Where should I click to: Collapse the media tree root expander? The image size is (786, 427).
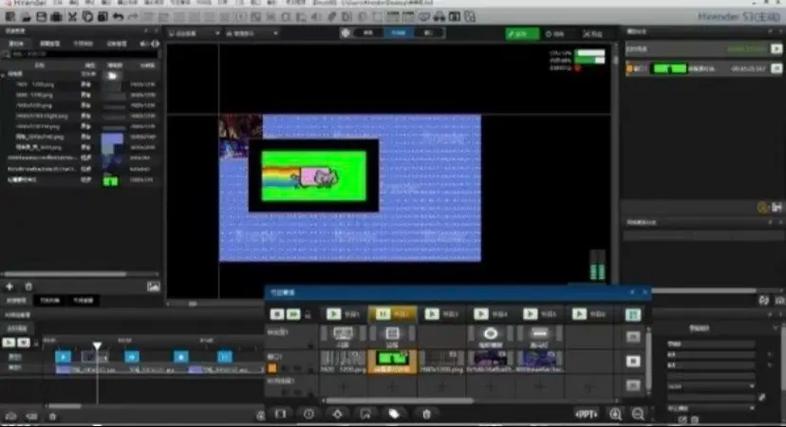[4, 74]
